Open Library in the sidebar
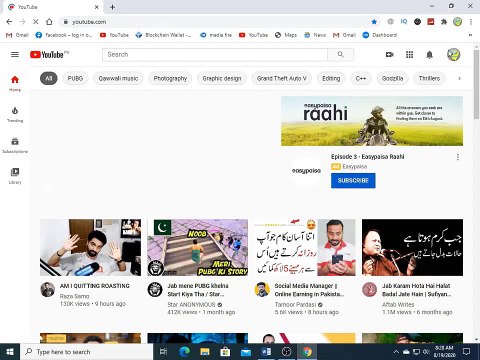The height and width of the screenshot is (360, 480). [x=15, y=176]
